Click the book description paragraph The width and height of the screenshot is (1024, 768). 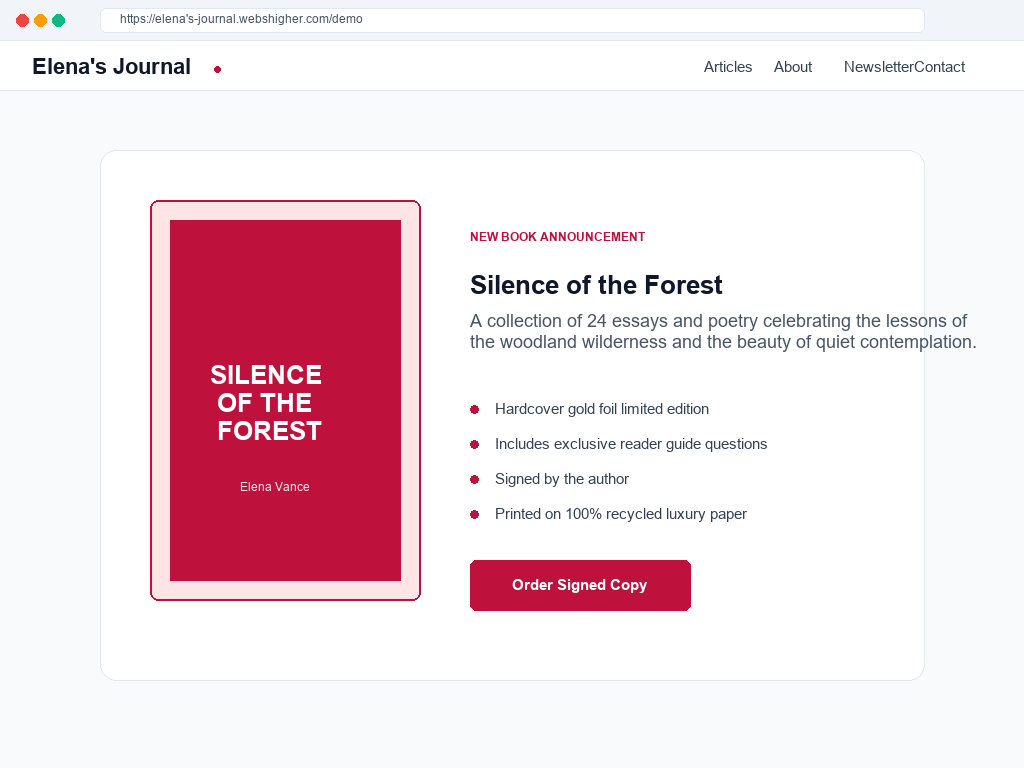pyautogui.click(x=723, y=332)
